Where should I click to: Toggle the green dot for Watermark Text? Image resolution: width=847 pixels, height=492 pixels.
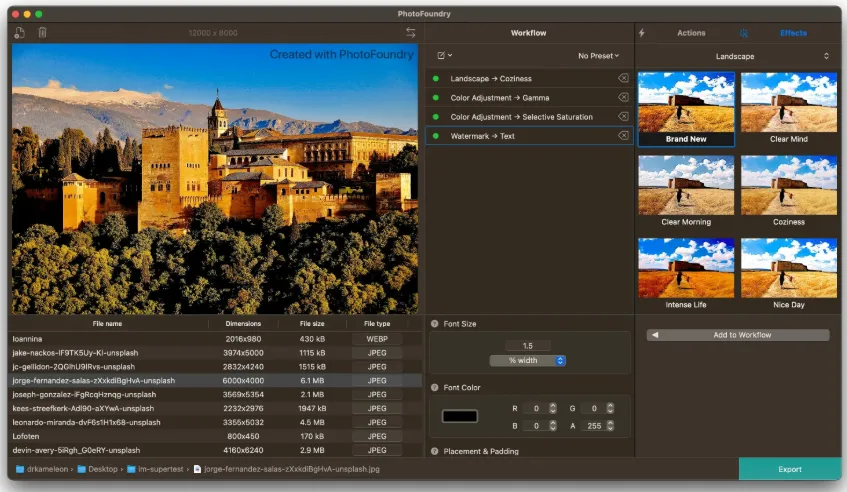[x=436, y=136]
